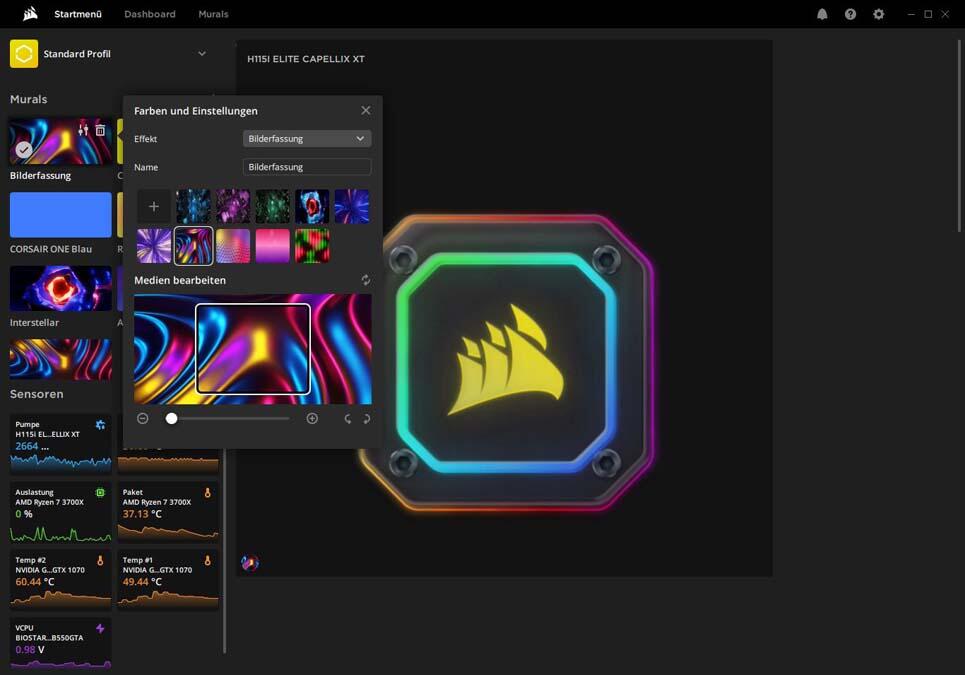Click the Auslastung value "0 %"

click(24, 514)
